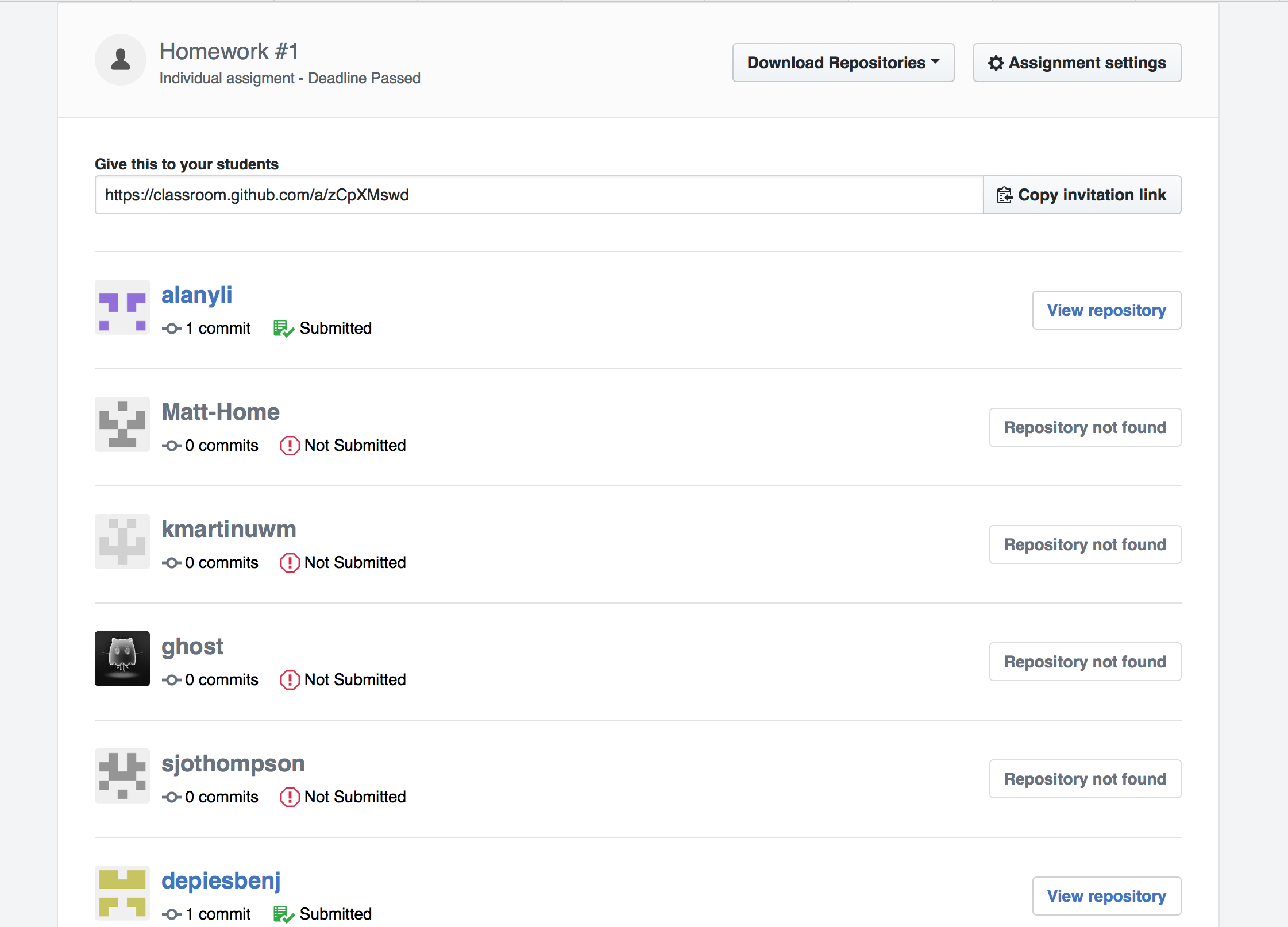
Task: Click alanyli's purple identicon avatar
Action: [x=122, y=308]
